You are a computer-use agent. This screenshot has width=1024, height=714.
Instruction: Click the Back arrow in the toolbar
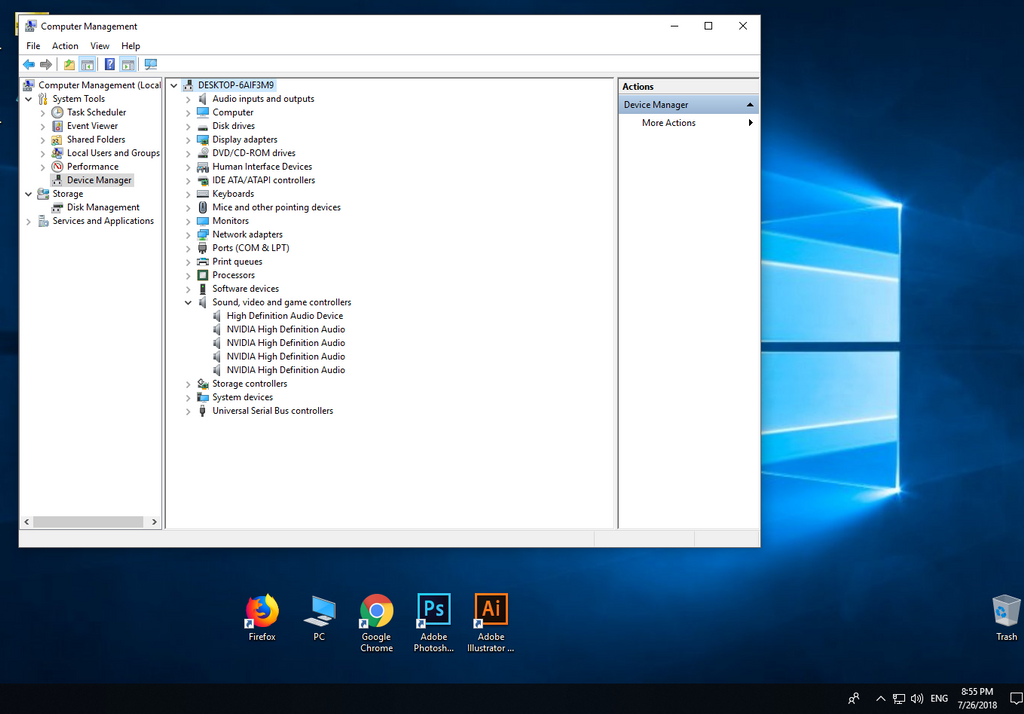pos(29,65)
